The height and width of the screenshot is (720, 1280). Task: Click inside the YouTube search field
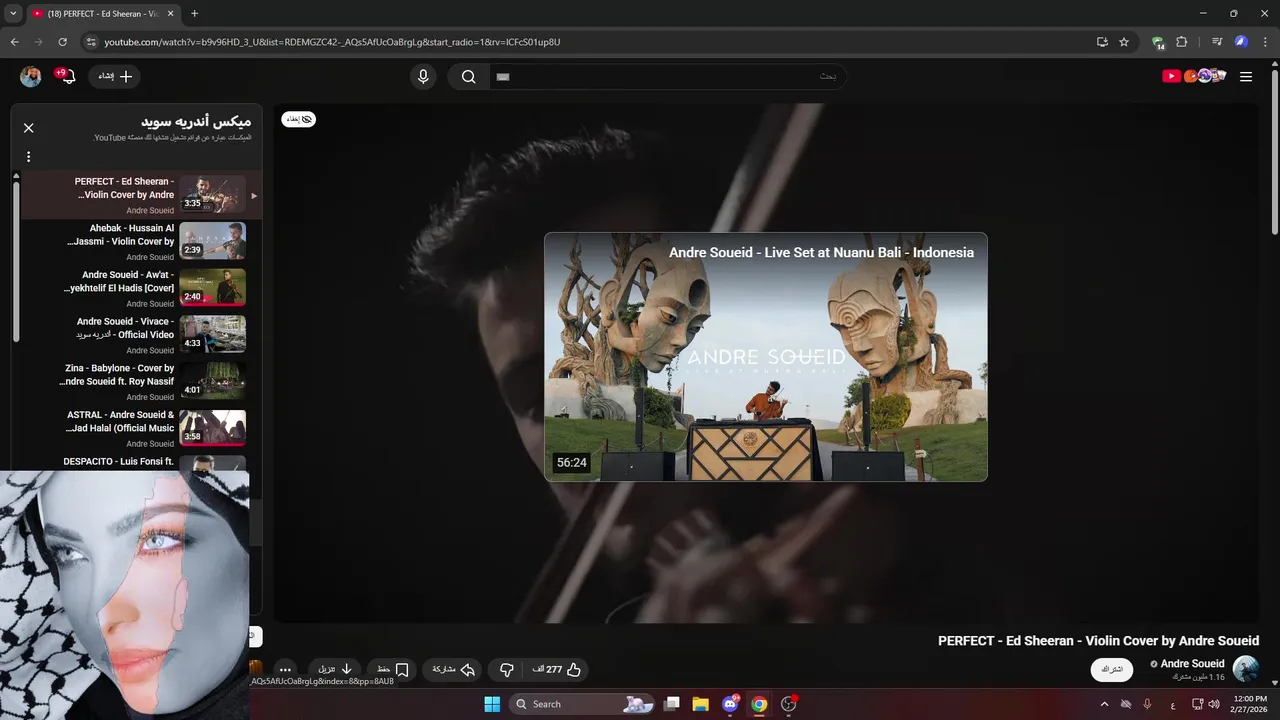coord(667,77)
